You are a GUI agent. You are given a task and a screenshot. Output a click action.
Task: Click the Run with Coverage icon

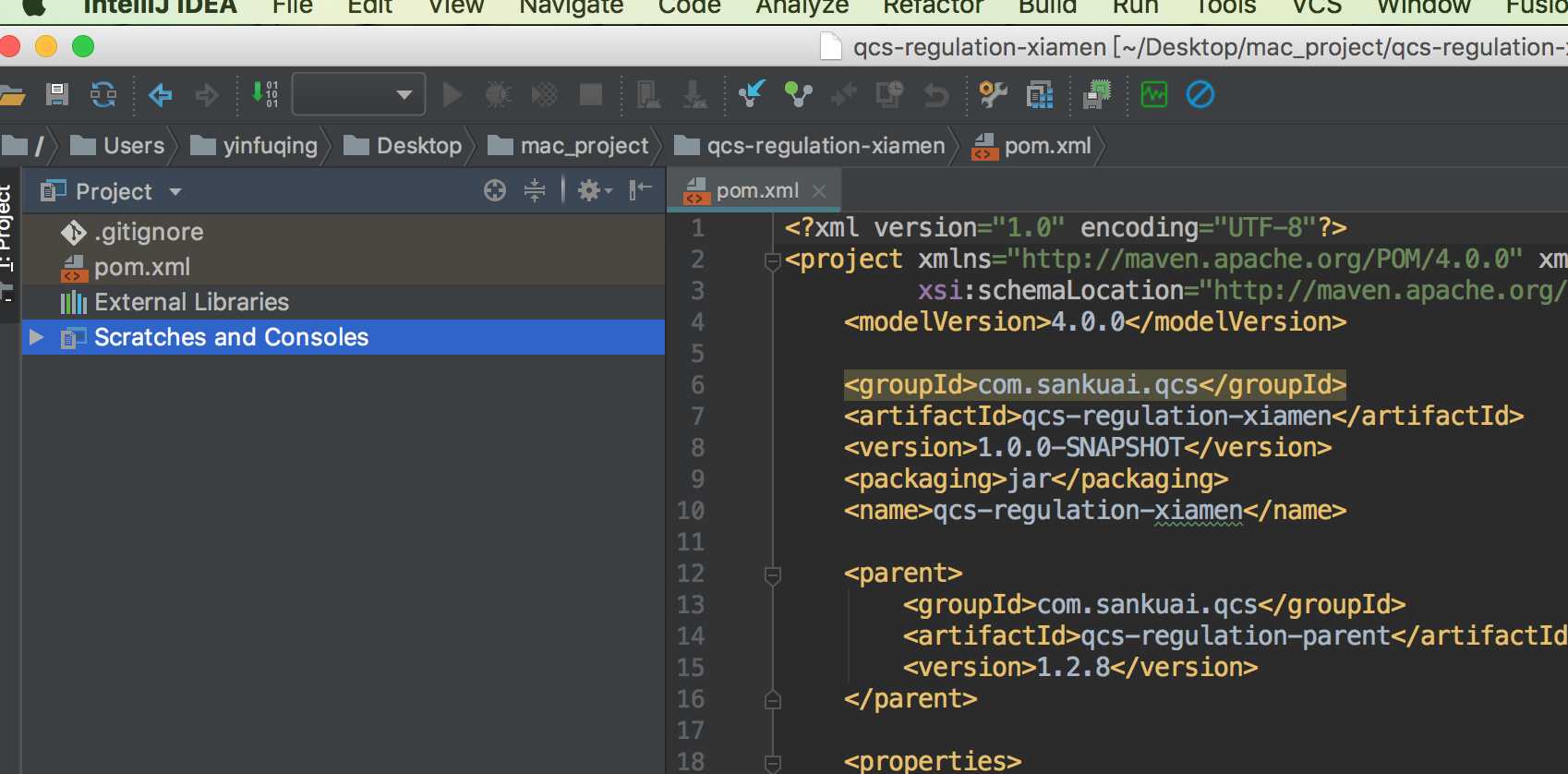[545, 94]
